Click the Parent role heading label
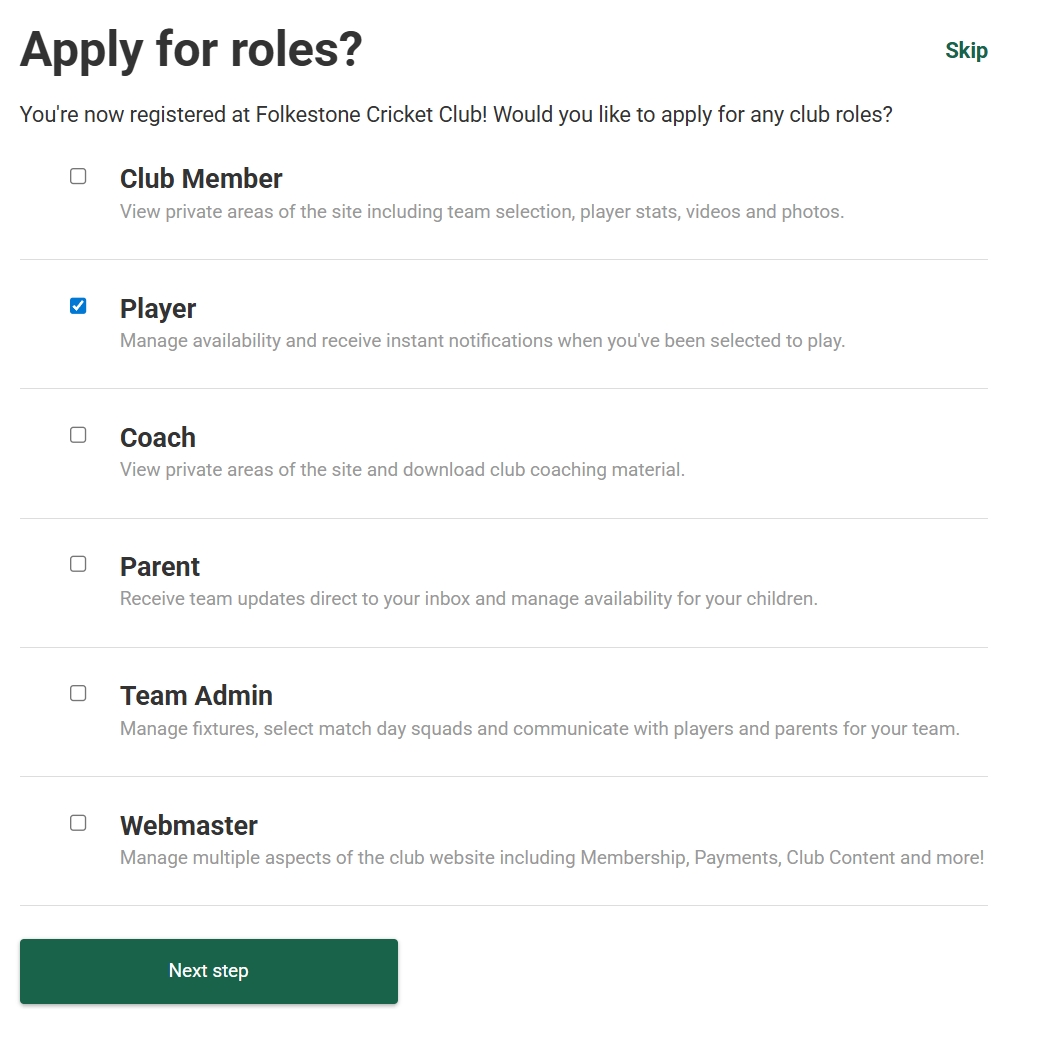Viewport: 1053px width, 1037px height. (160, 567)
